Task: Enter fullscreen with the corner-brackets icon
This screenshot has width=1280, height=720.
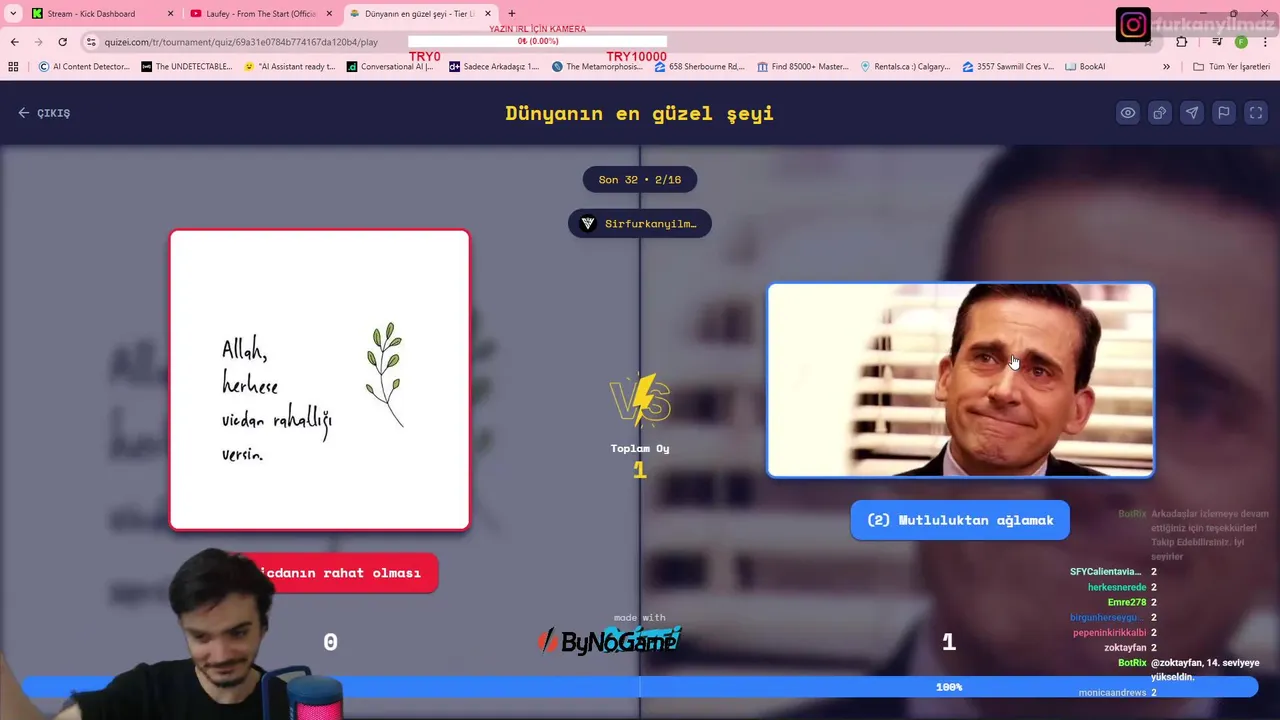Action: [1256, 113]
